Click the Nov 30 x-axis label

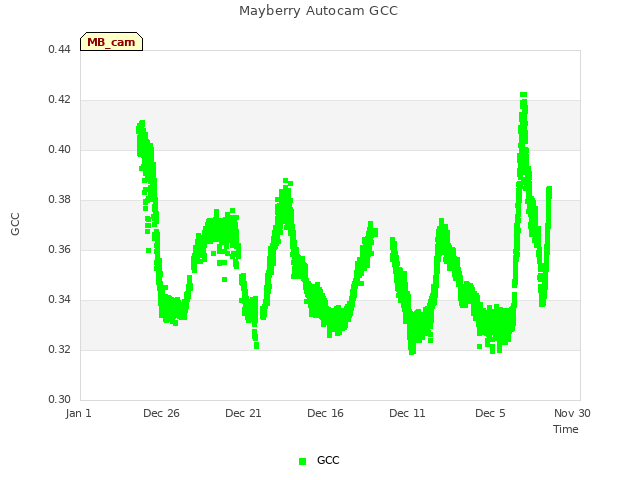click(x=572, y=413)
